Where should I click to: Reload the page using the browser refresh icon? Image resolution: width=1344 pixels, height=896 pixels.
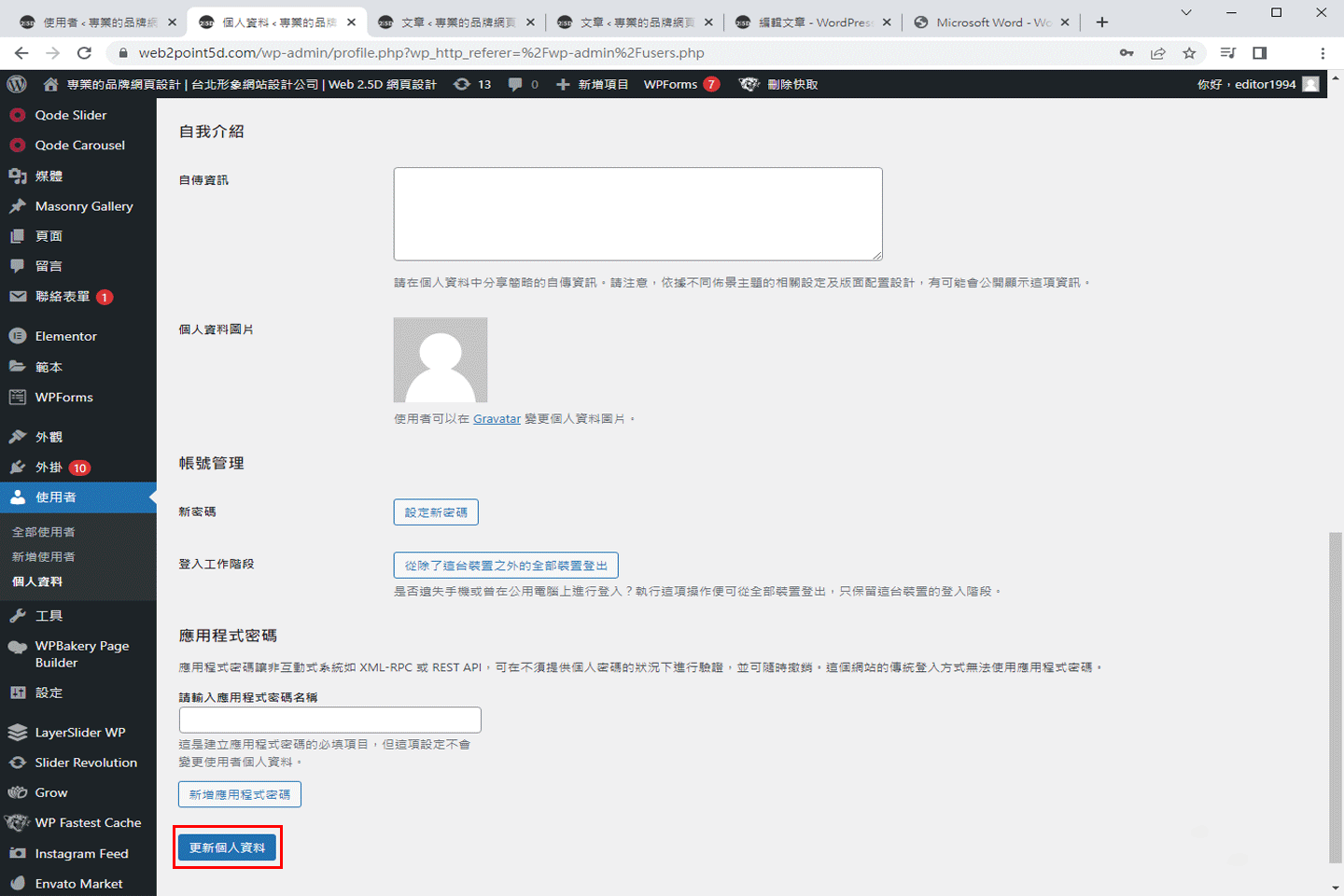(84, 53)
